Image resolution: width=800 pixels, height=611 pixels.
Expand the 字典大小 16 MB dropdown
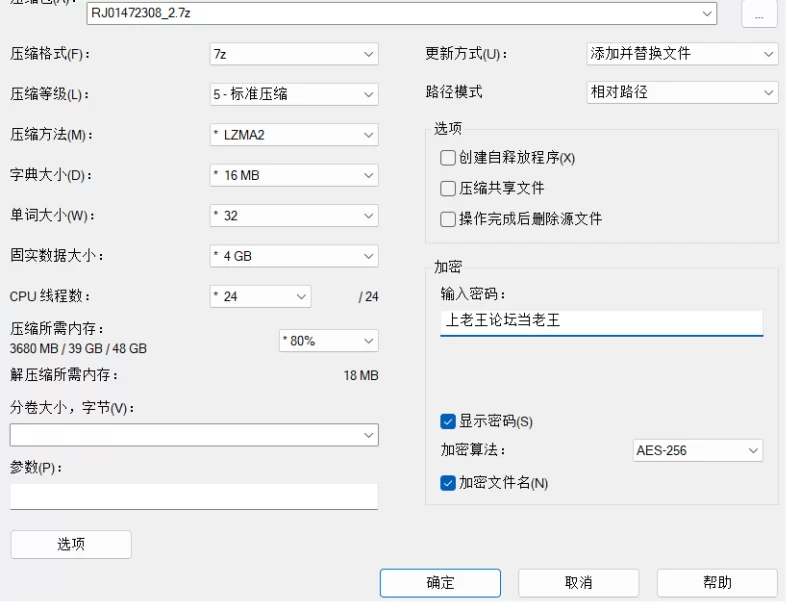(x=294, y=175)
